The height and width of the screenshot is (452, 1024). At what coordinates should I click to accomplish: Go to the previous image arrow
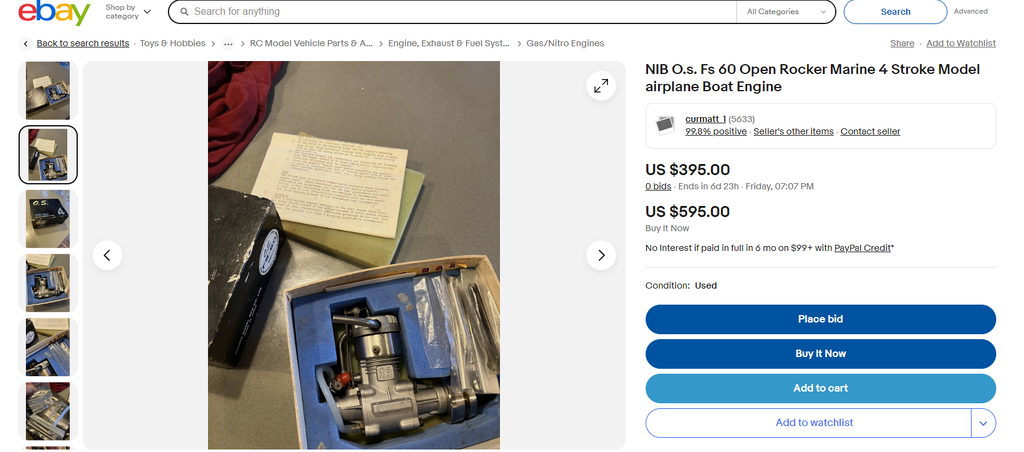pyautogui.click(x=107, y=255)
